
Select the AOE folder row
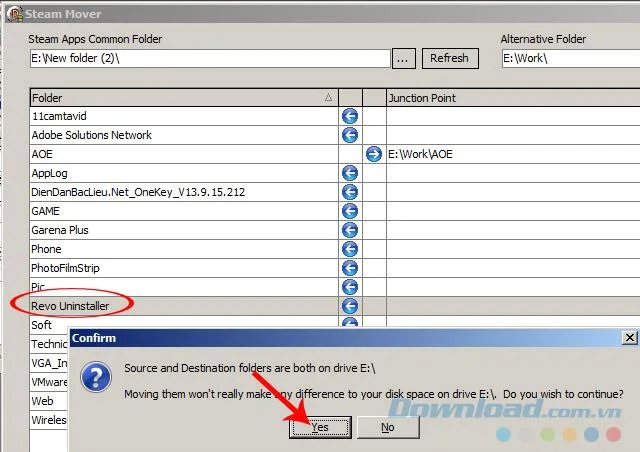[x=184, y=154]
